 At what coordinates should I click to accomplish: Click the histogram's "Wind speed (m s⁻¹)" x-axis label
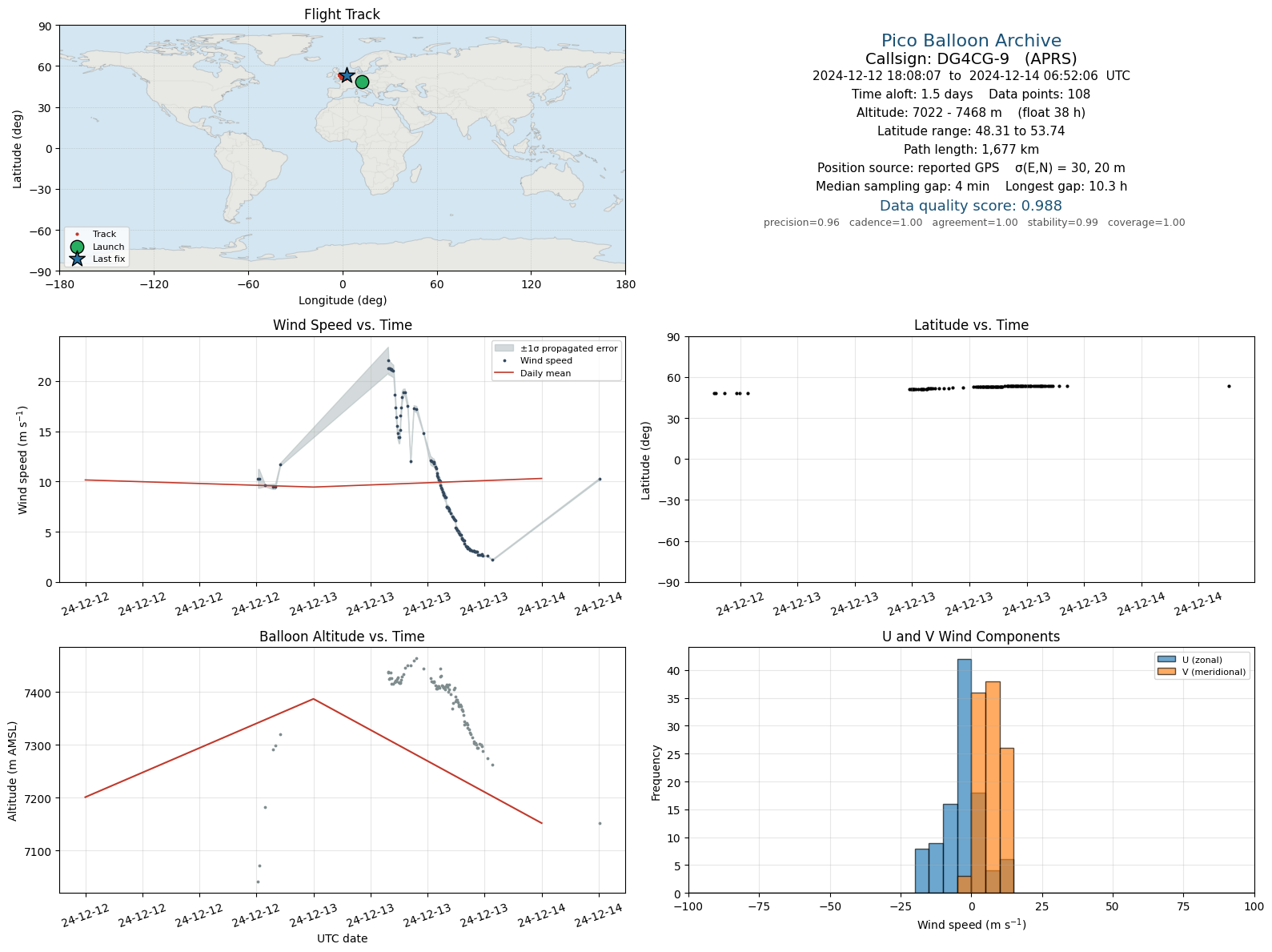[971, 925]
